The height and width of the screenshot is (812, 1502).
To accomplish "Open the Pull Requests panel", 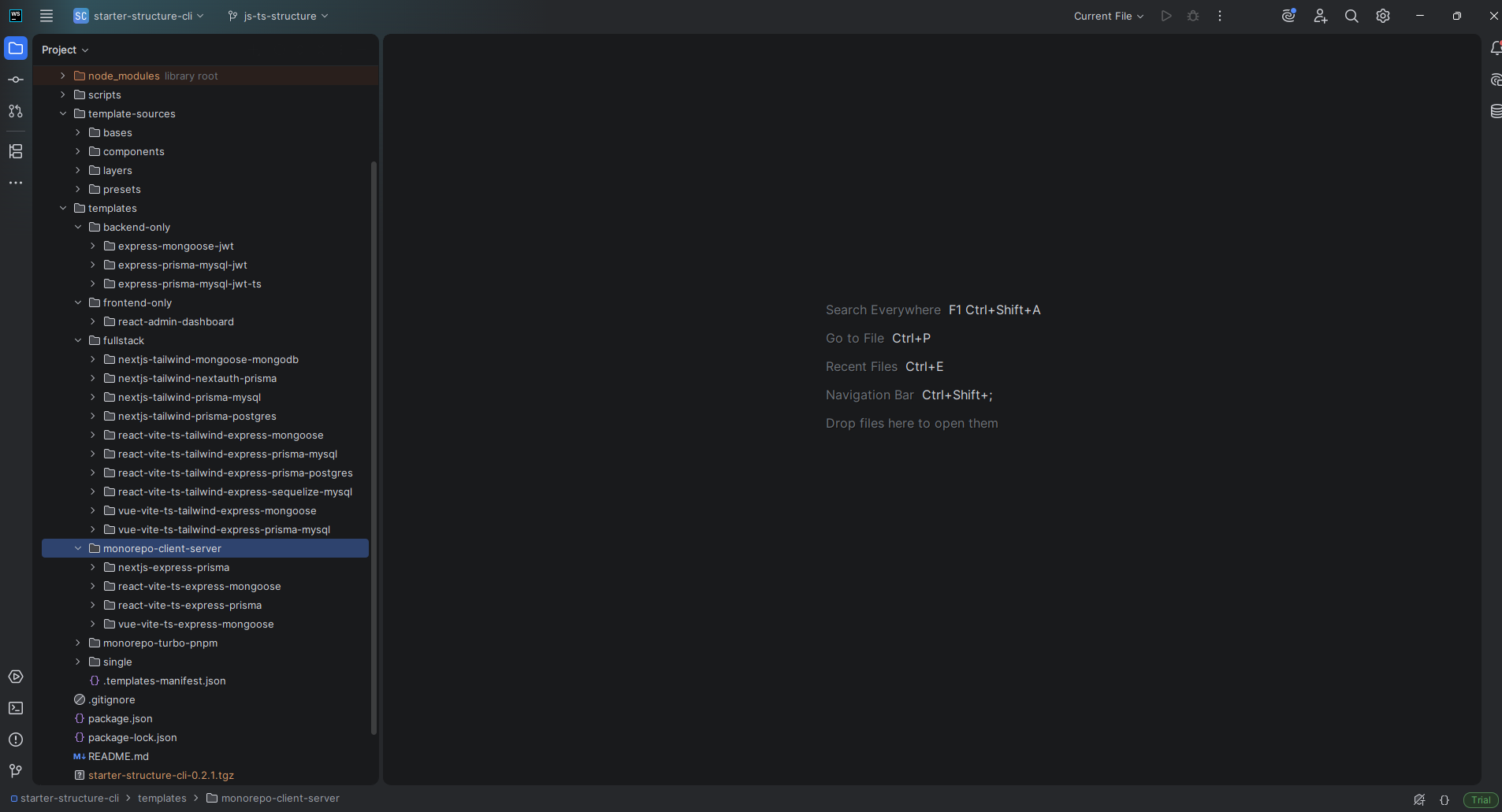I will [x=16, y=111].
